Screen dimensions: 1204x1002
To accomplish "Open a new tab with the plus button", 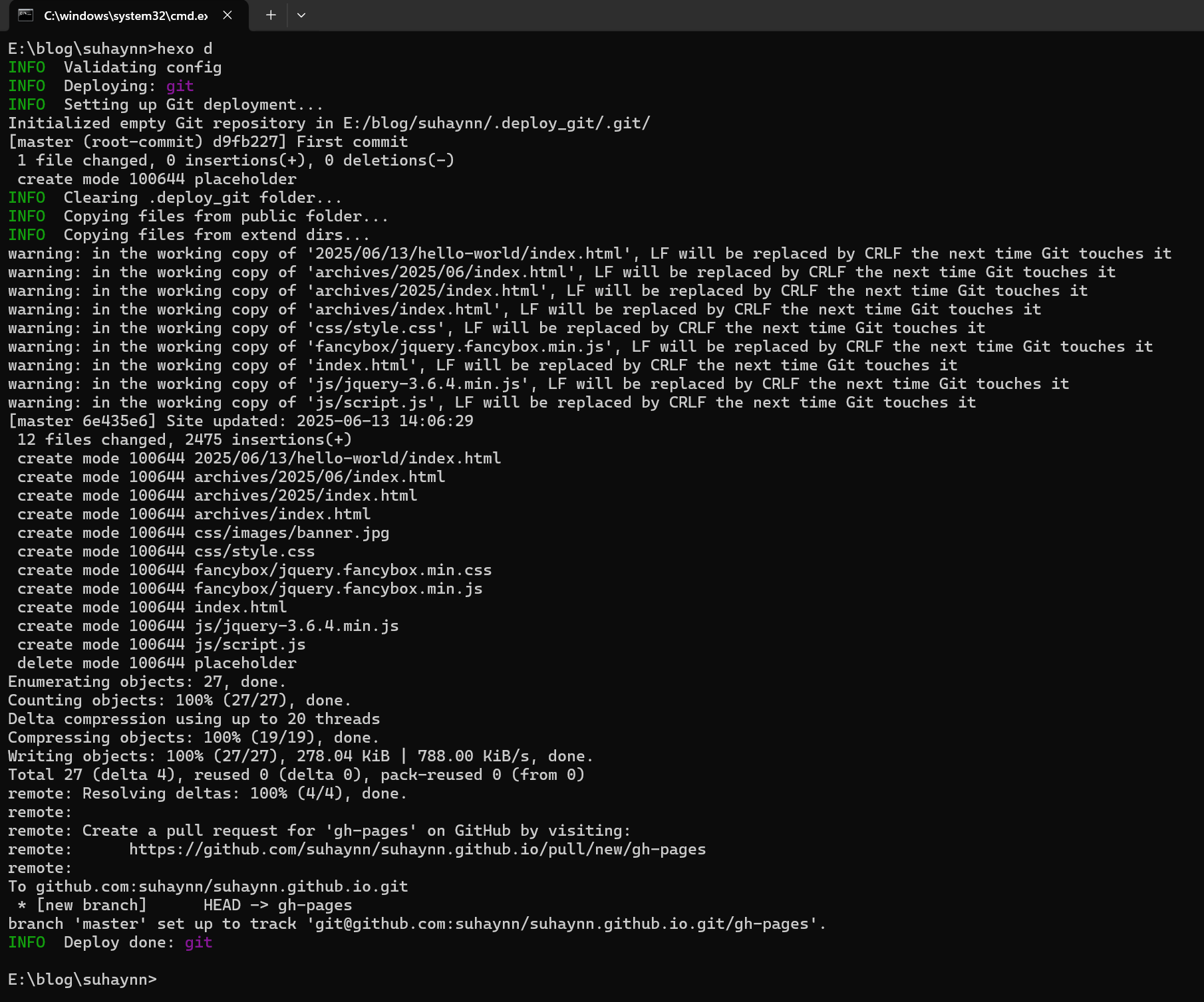I will [271, 15].
